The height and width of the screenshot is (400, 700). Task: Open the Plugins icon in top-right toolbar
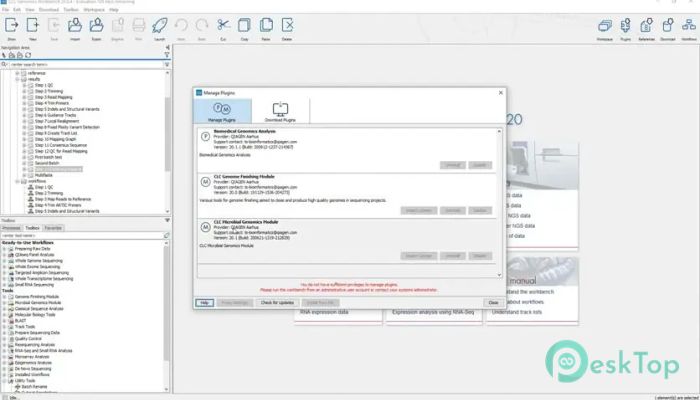coord(626,25)
